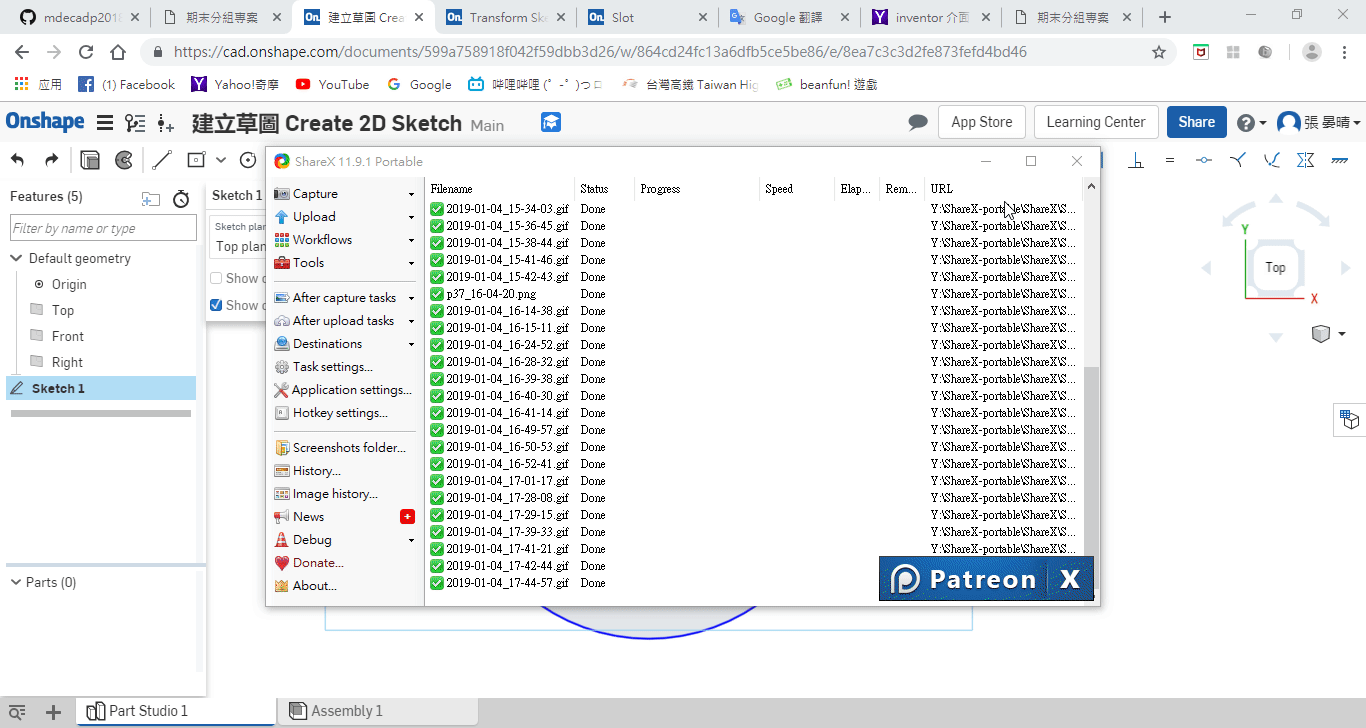
Task: Open the 張晏晴 user account menu
Action: click(x=1318, y=123)
